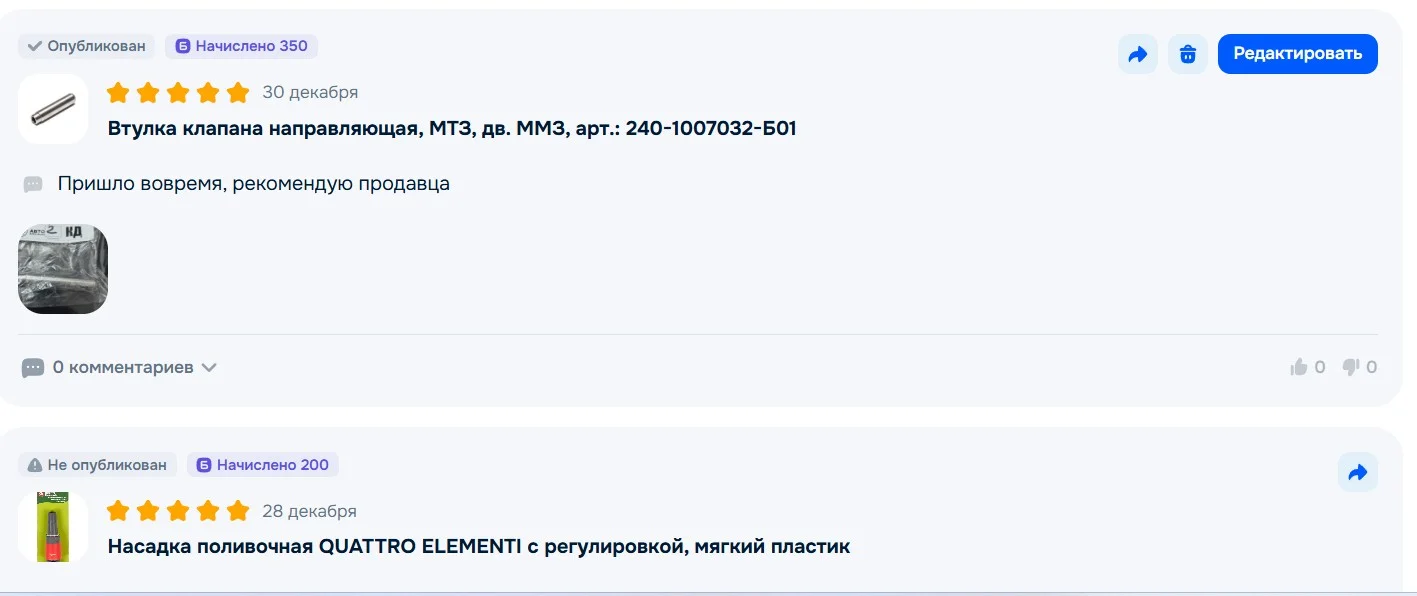Screen dimensions: 1417x596
Task: Dislike the review with thumbs-down icon
Action: pos(1351,367)
